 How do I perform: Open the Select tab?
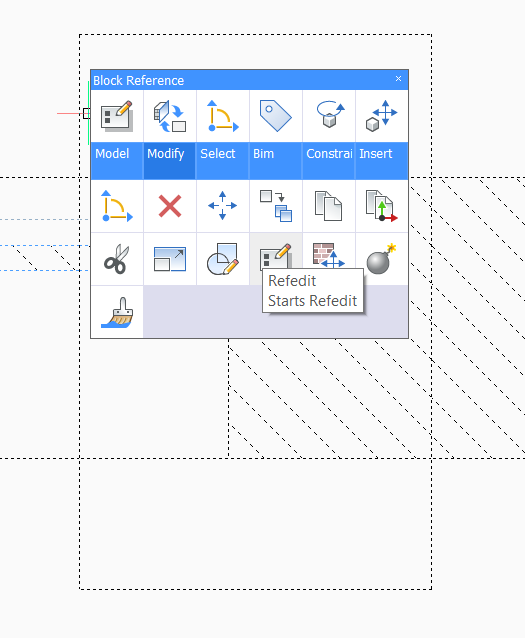click(223, 135)
